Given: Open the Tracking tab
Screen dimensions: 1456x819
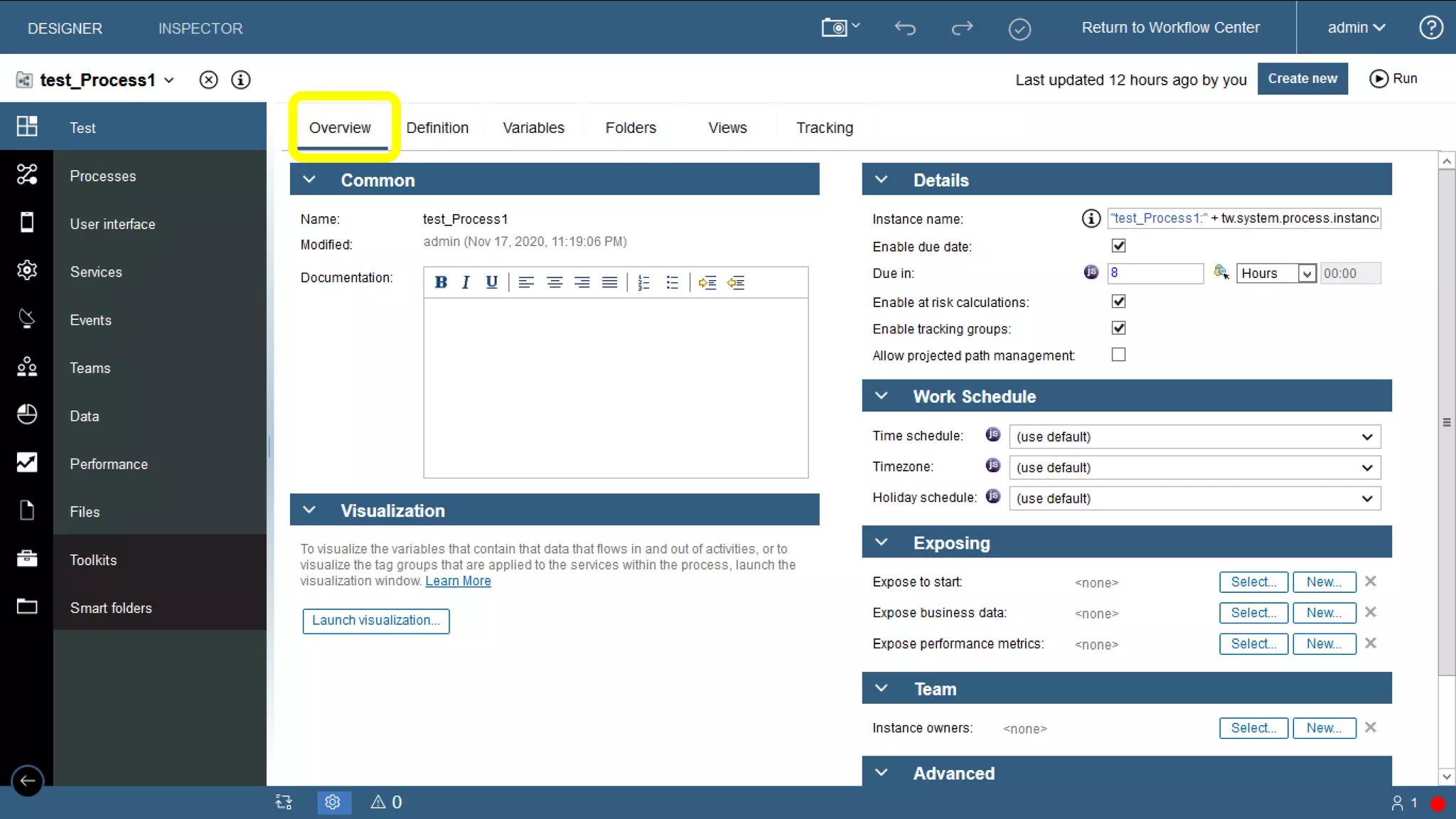Looking at the screenshot, I should (824, 128).
